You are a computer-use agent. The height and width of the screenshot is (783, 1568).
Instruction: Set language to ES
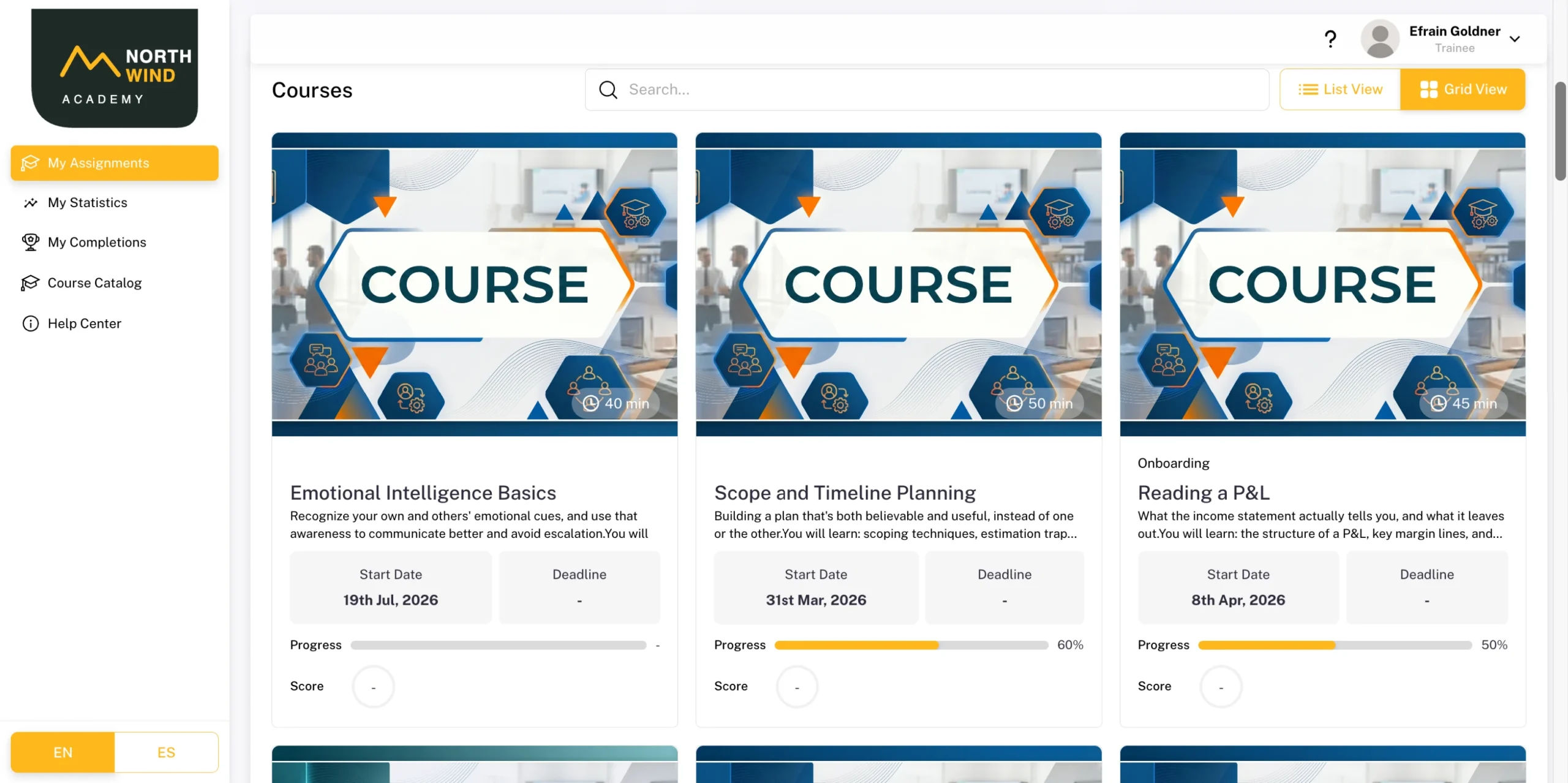[166, 752]
